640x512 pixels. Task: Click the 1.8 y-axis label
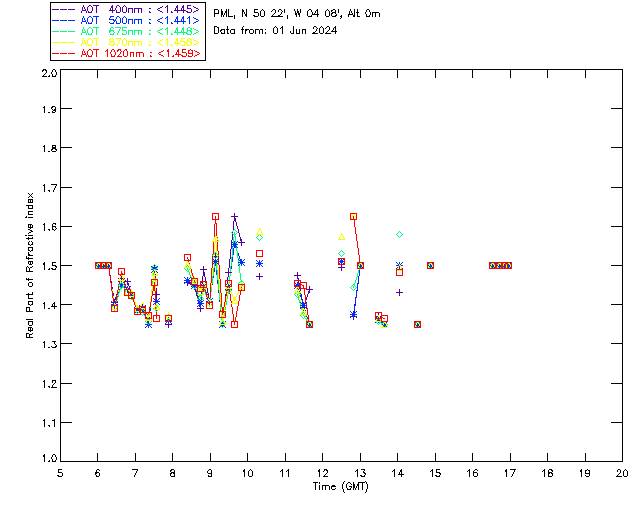[49, 148]
